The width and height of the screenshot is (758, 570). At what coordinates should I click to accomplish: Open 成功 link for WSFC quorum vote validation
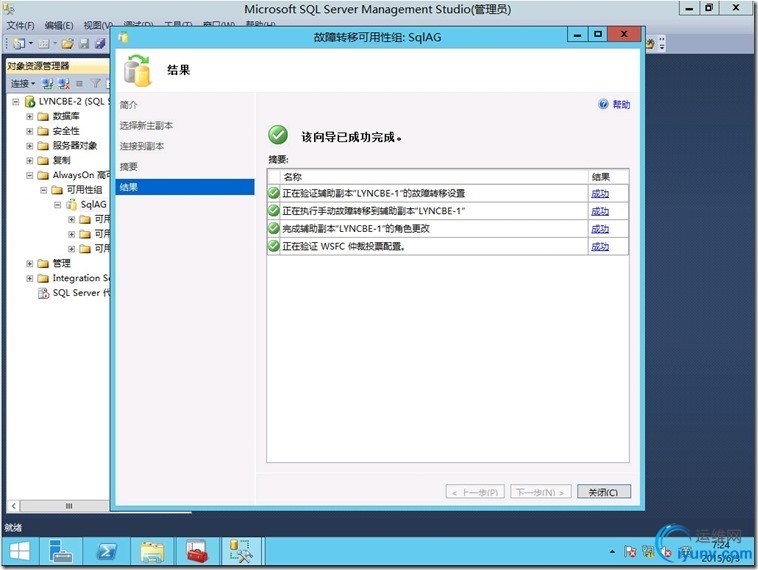pos(600,247)
